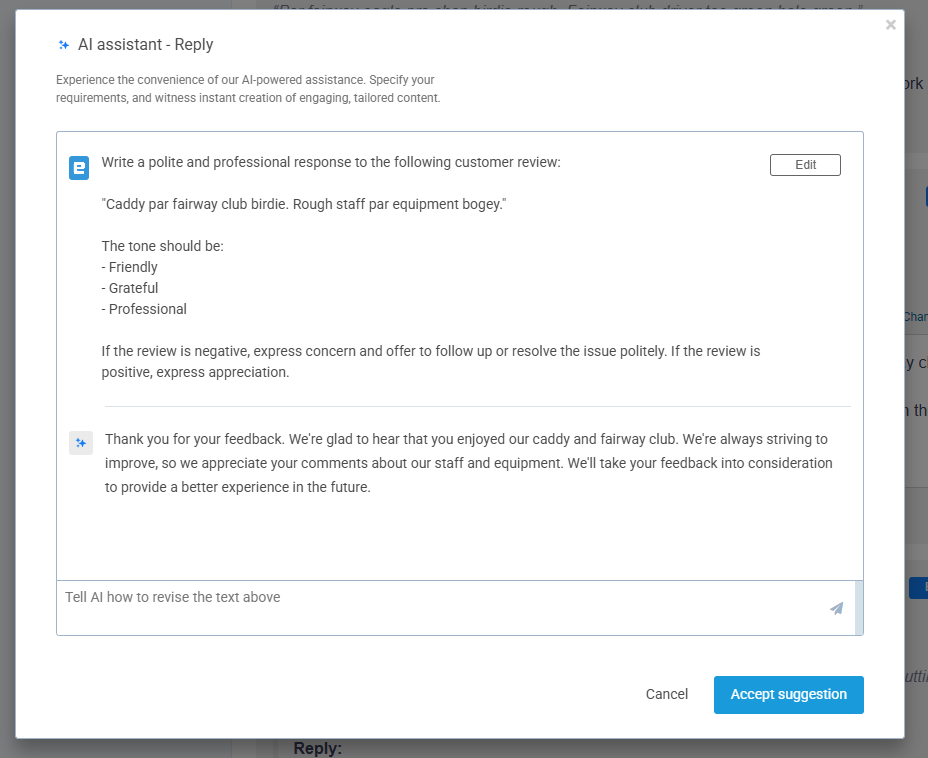Click 'Experience the convenience' description text
Image resolution: width=928 pixels, height=758 pixels.
coord(248,89)
